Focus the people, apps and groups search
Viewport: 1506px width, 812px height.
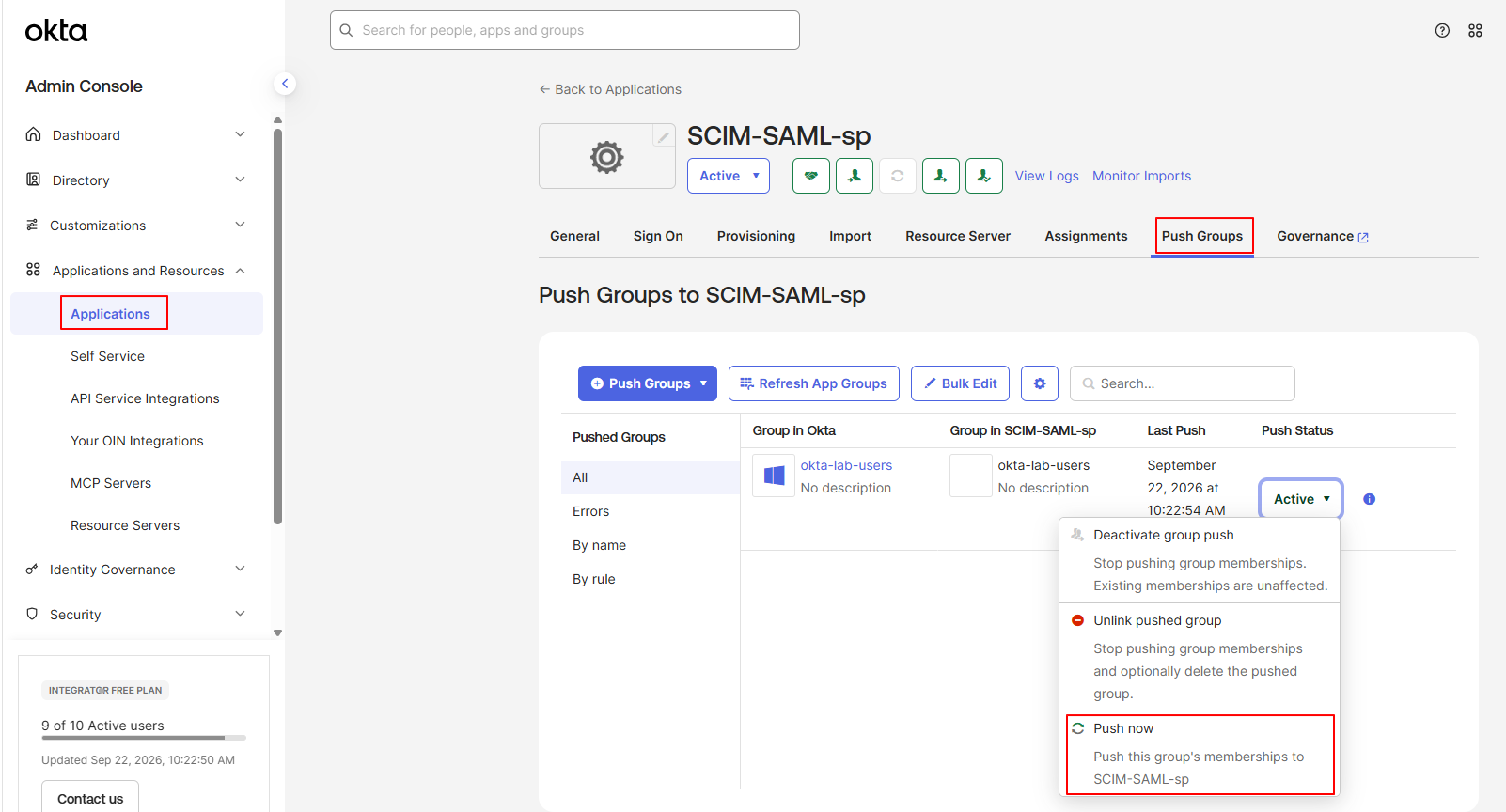click(x=565, y=30)
